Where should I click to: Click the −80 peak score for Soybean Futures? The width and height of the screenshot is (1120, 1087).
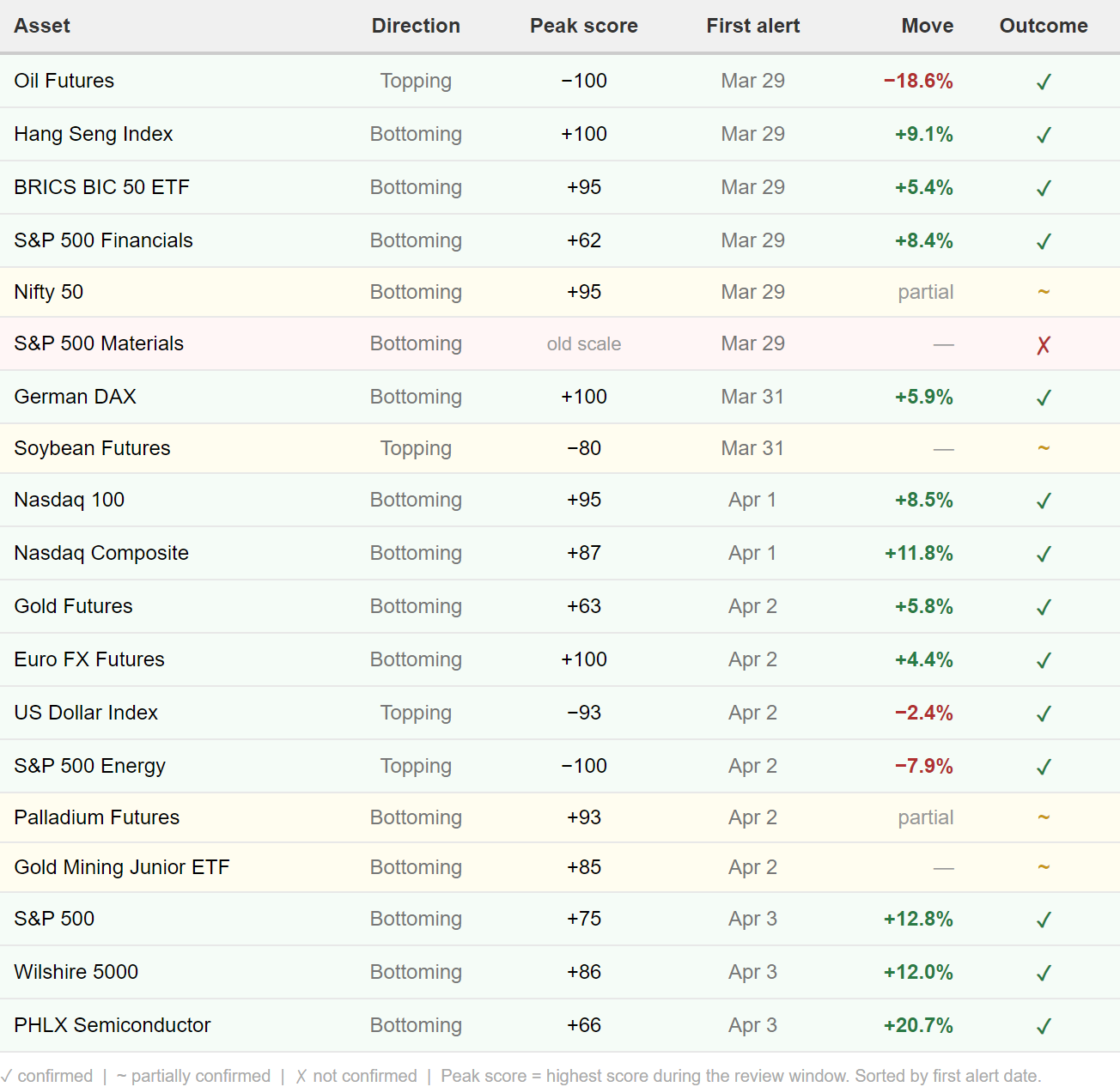584,448
